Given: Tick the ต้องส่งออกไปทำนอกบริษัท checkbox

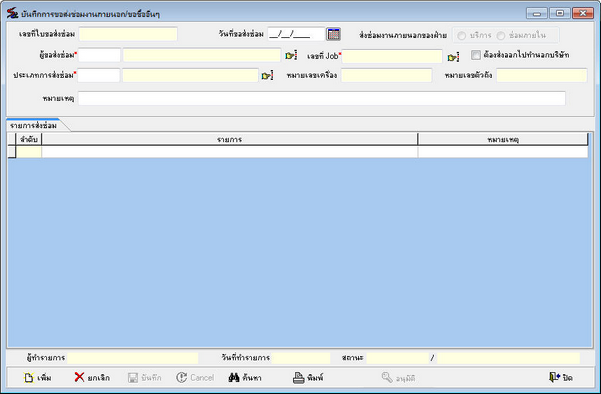Looking at the screenshot, I should coord(476,55).
